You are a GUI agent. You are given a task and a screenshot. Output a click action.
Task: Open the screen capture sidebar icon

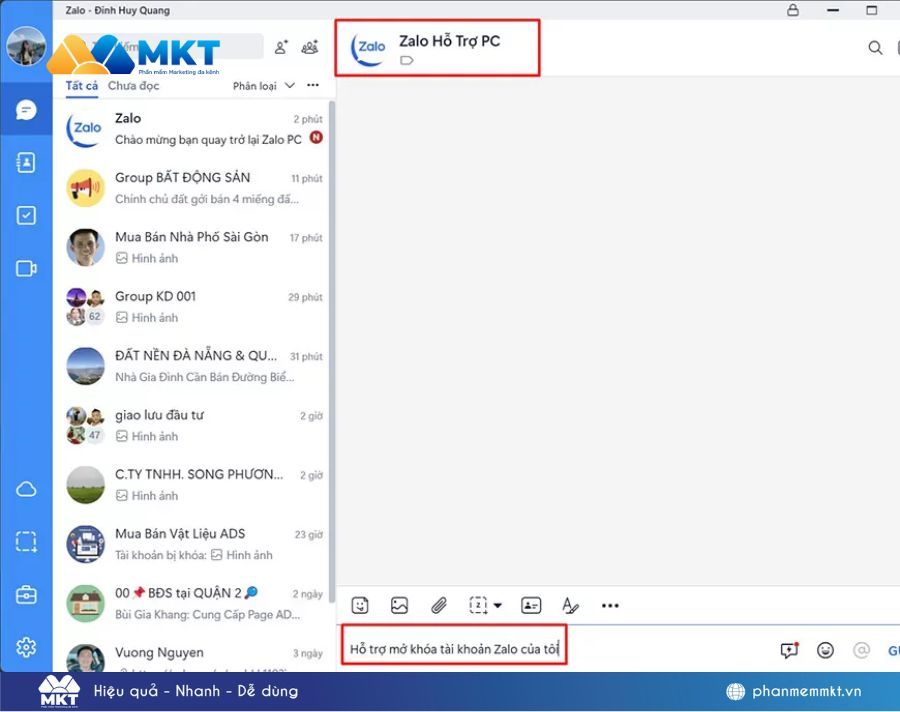pos(26,541)
